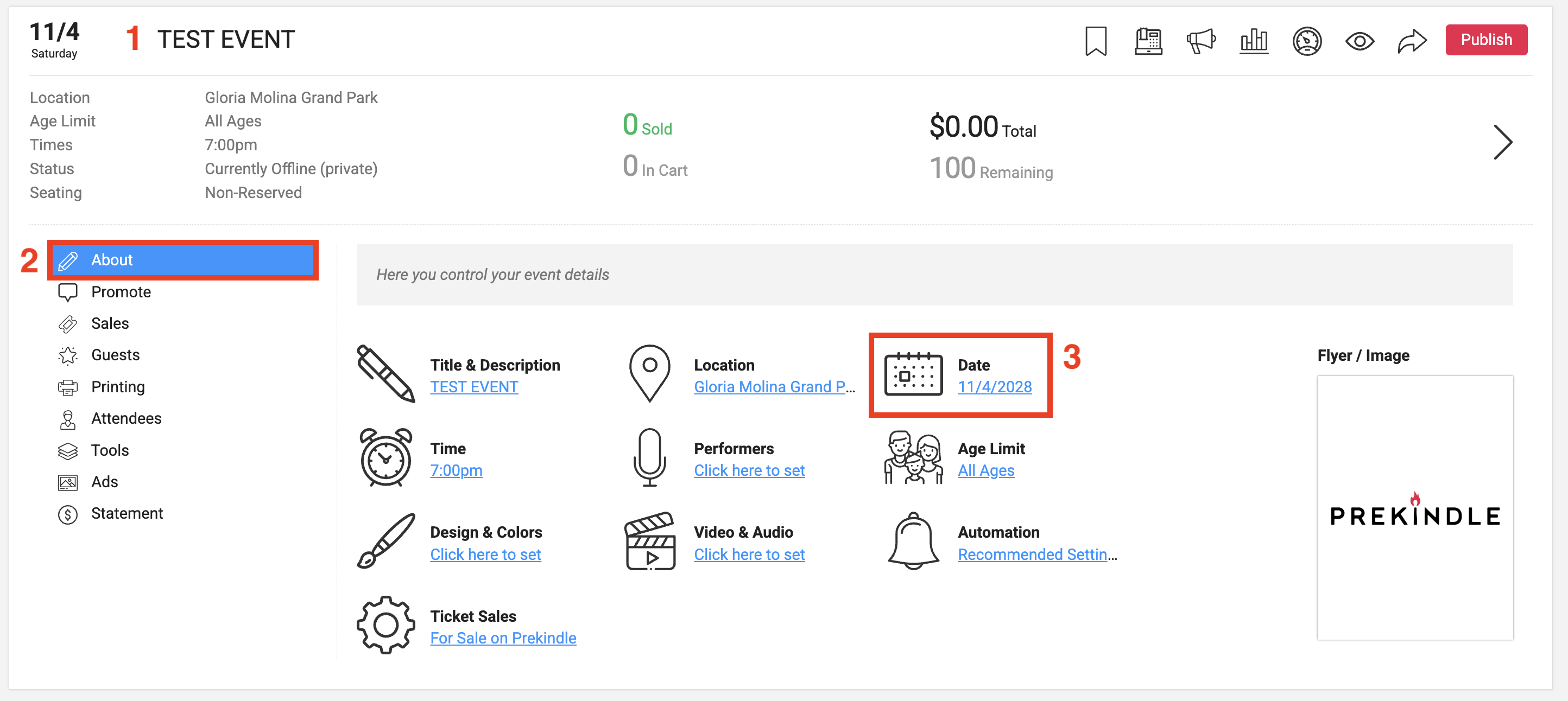
Task: Click the alarm clock Time icon
Action: (x=386, y=457)
